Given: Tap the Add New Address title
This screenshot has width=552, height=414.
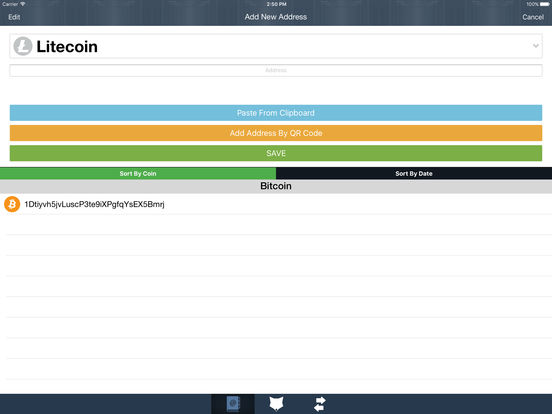Looking at the screenshot, I should 276,17.
